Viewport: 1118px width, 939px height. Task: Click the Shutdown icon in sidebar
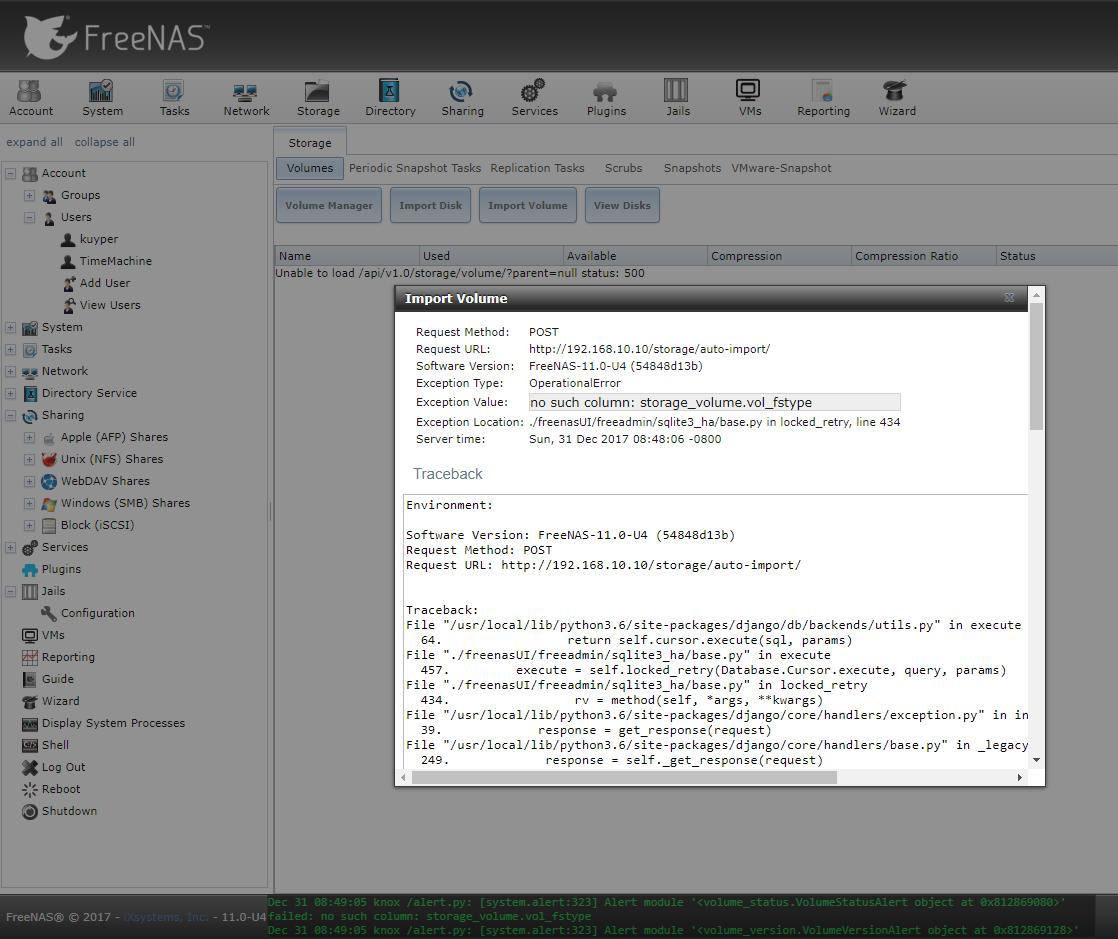click(x=29, y=811)
